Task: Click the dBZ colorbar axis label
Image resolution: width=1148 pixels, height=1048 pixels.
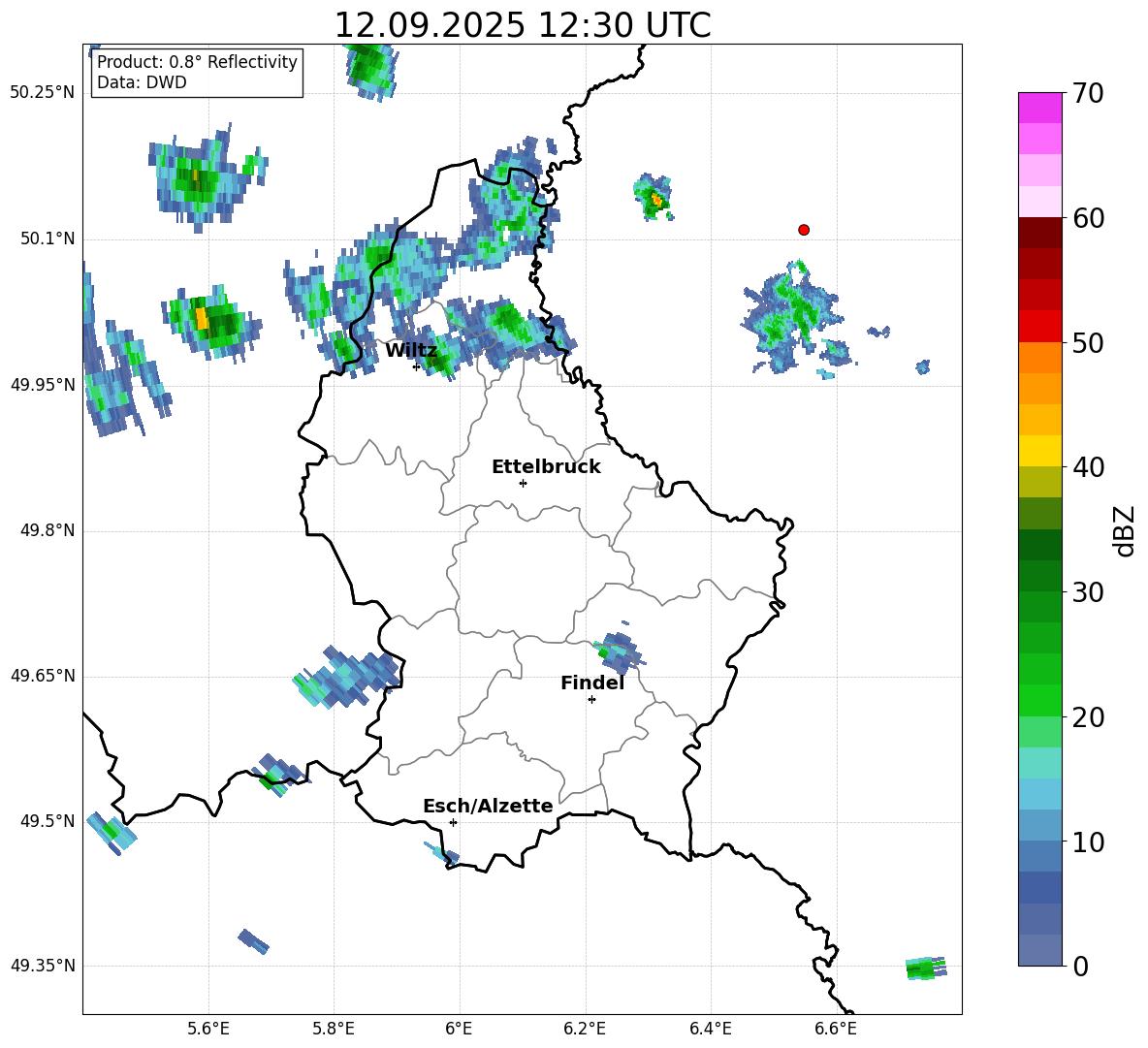Action: (1124, 530)
